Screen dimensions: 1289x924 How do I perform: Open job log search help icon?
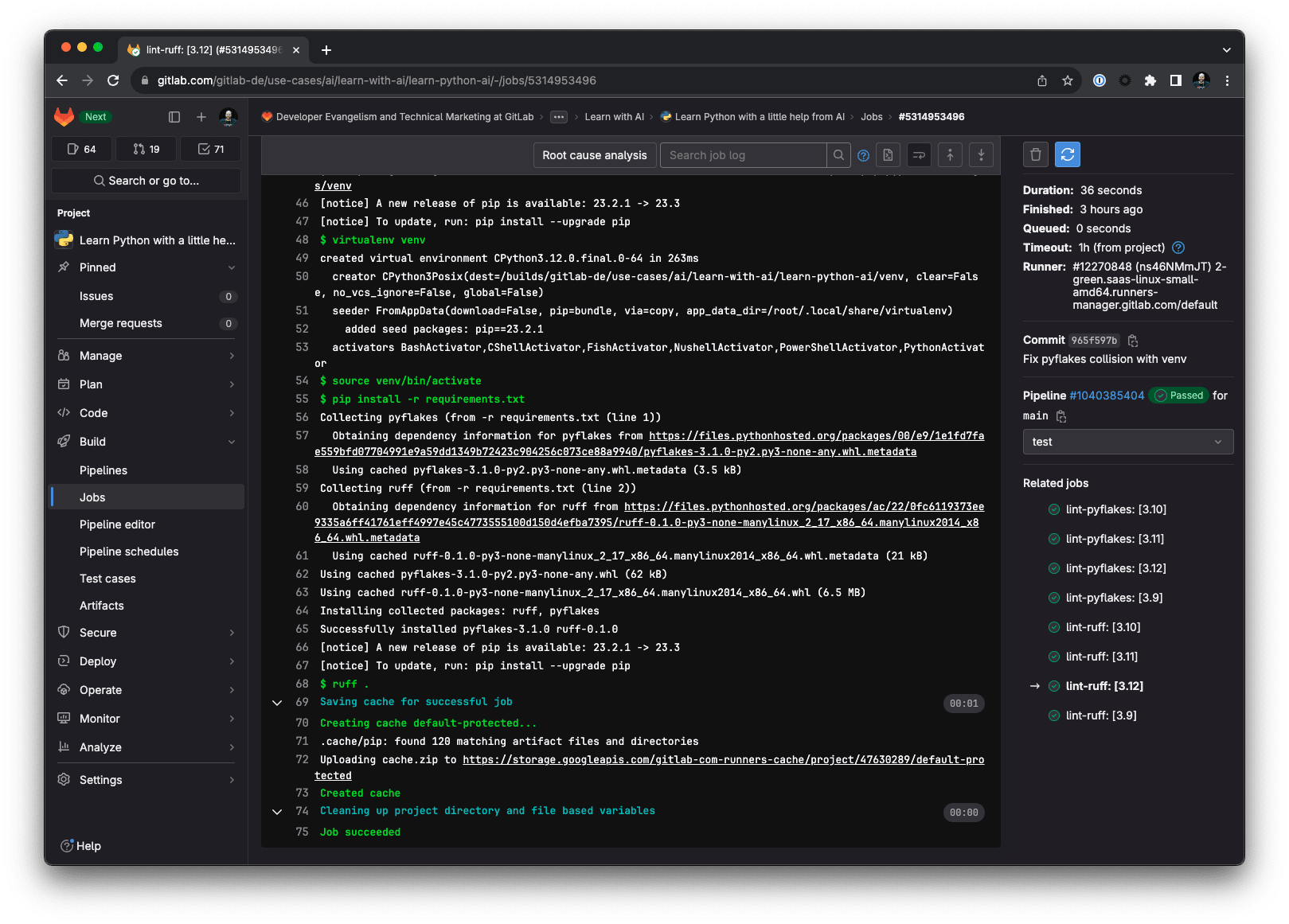863,156
